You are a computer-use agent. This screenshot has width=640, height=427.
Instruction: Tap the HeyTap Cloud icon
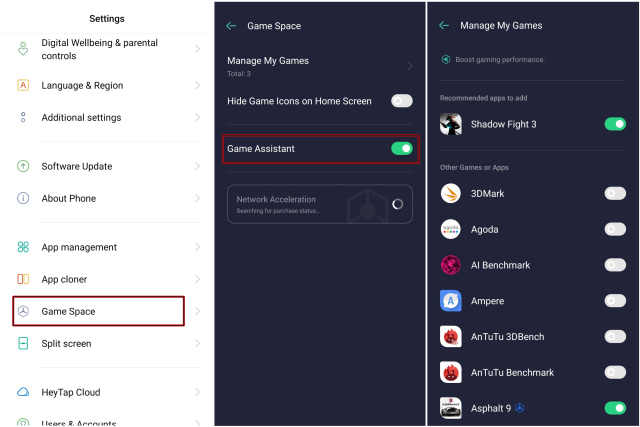click(23, 392)
